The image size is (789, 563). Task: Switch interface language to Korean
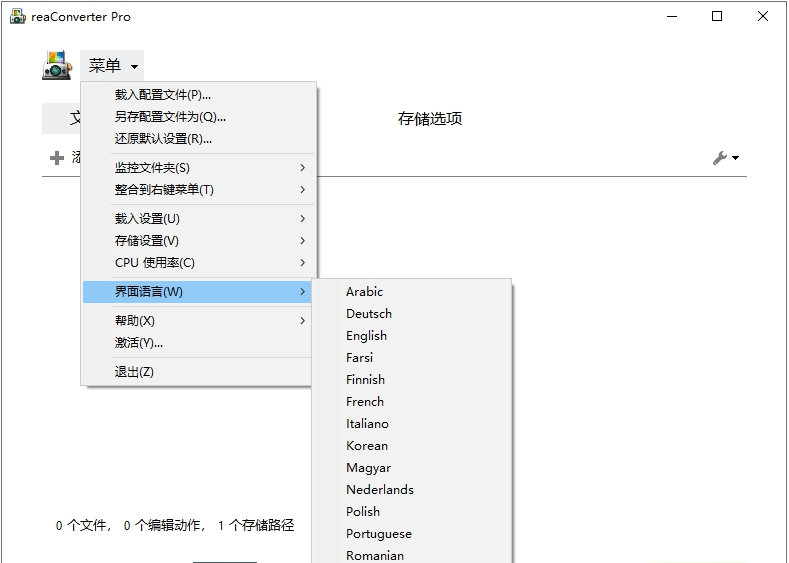412,446
